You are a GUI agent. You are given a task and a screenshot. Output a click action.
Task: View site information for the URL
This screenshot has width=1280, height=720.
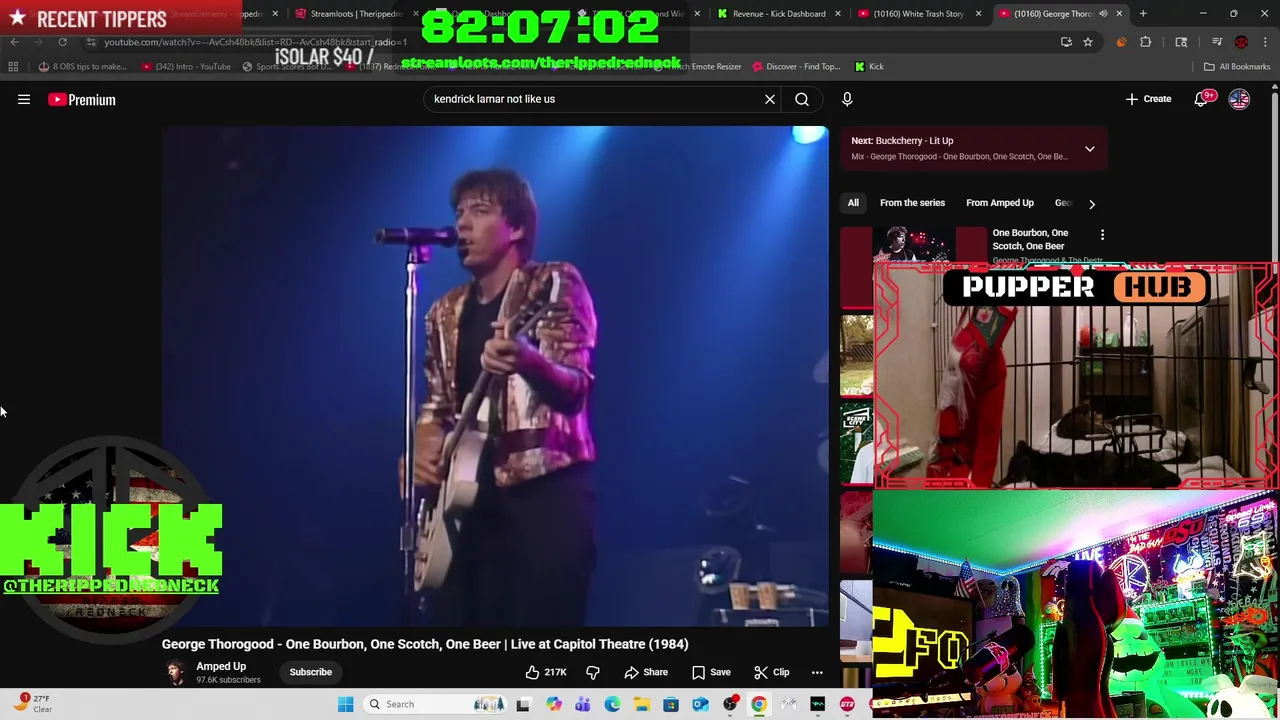click(x=91, y=42)
